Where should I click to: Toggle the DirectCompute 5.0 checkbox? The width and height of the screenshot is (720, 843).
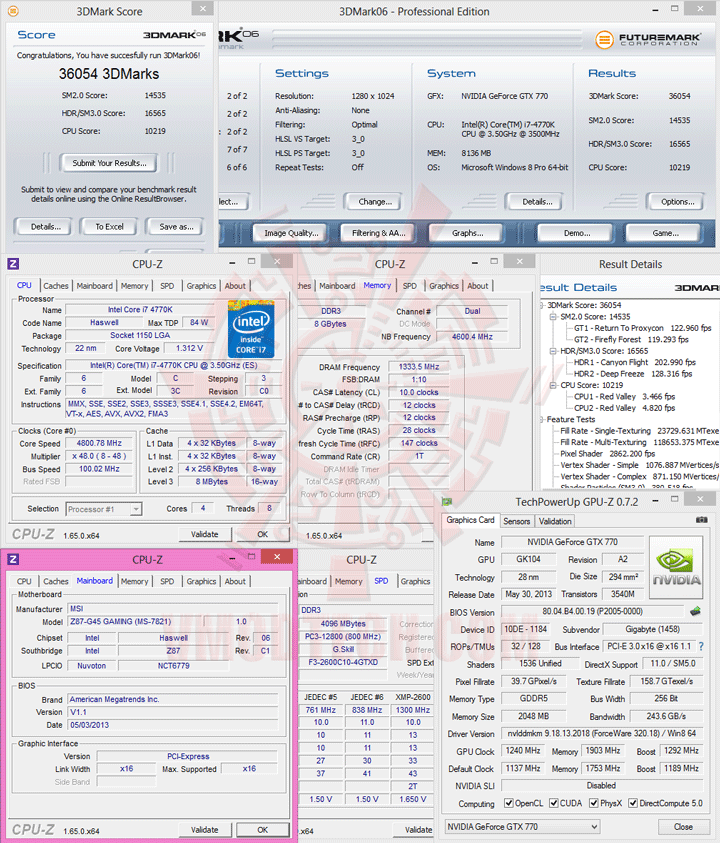coord(633,803)
